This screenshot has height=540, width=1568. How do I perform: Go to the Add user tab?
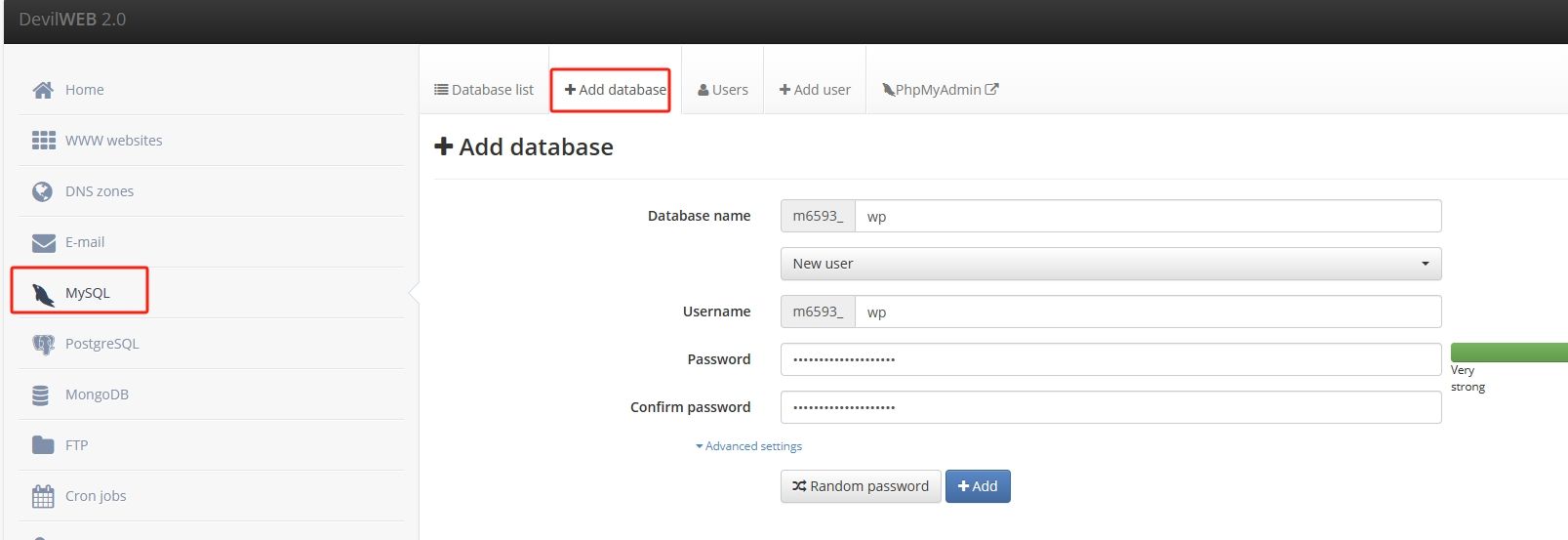[815, 90]
